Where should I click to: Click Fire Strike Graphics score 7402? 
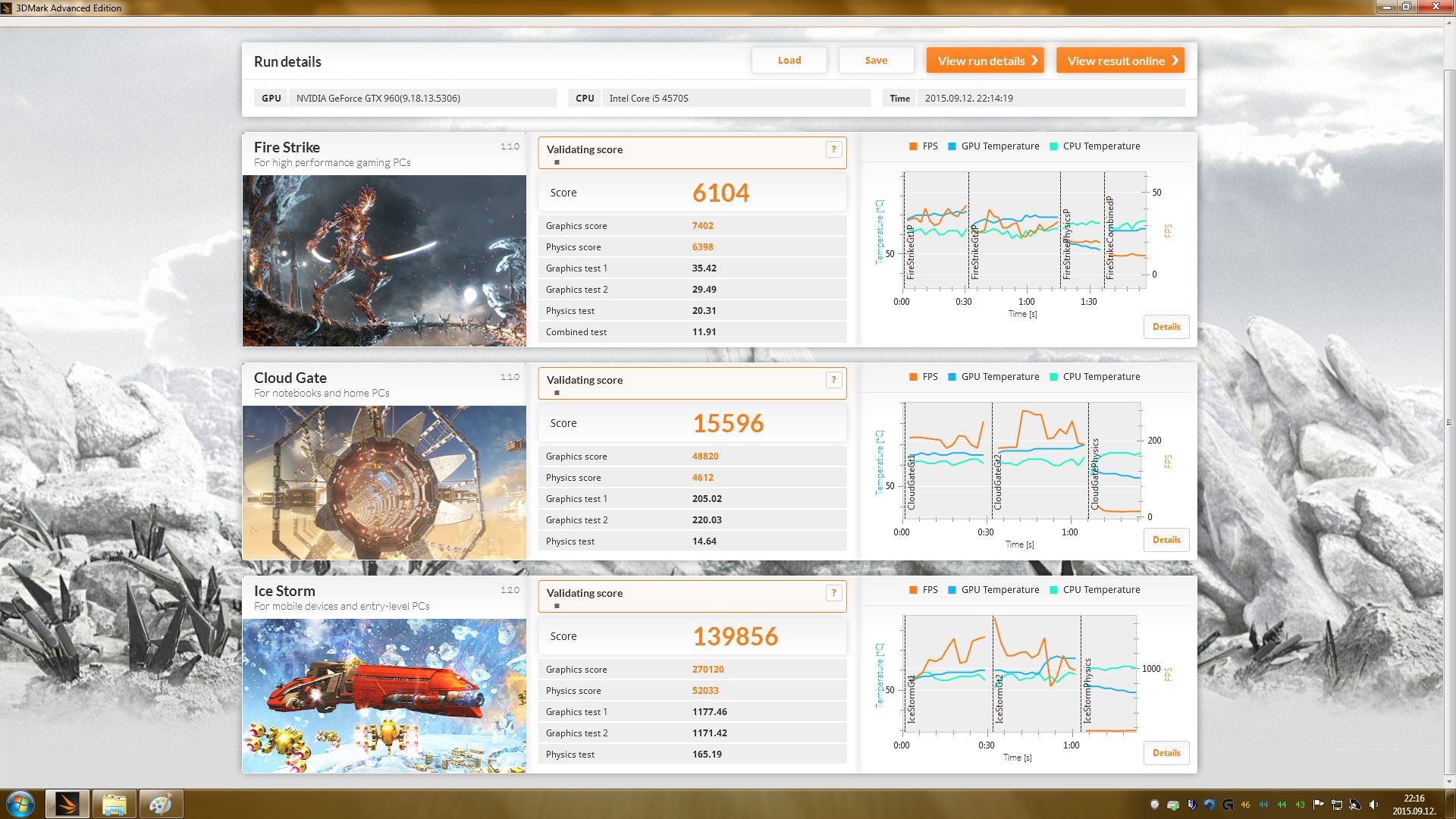(x=702, y=226)
